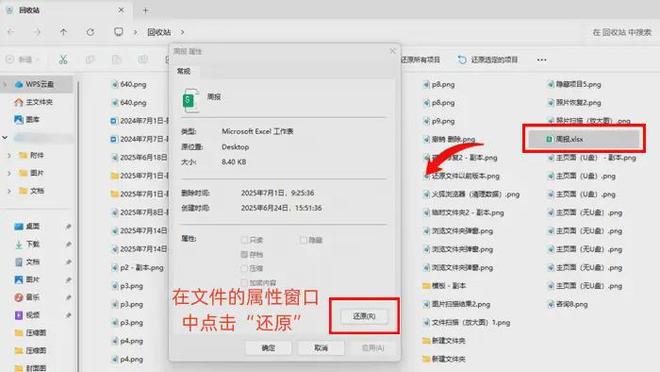Click 取消 in properties dialog
Viewport: 660px width, 372px height.
click(321, 348)
